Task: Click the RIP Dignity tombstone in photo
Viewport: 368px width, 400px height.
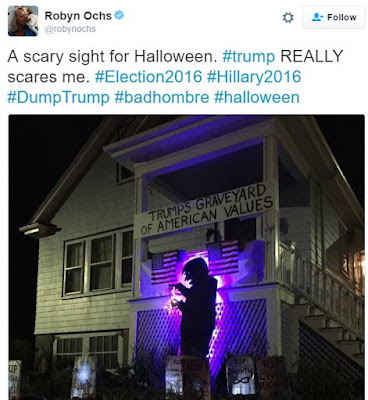Action: (x=241, y=375)
